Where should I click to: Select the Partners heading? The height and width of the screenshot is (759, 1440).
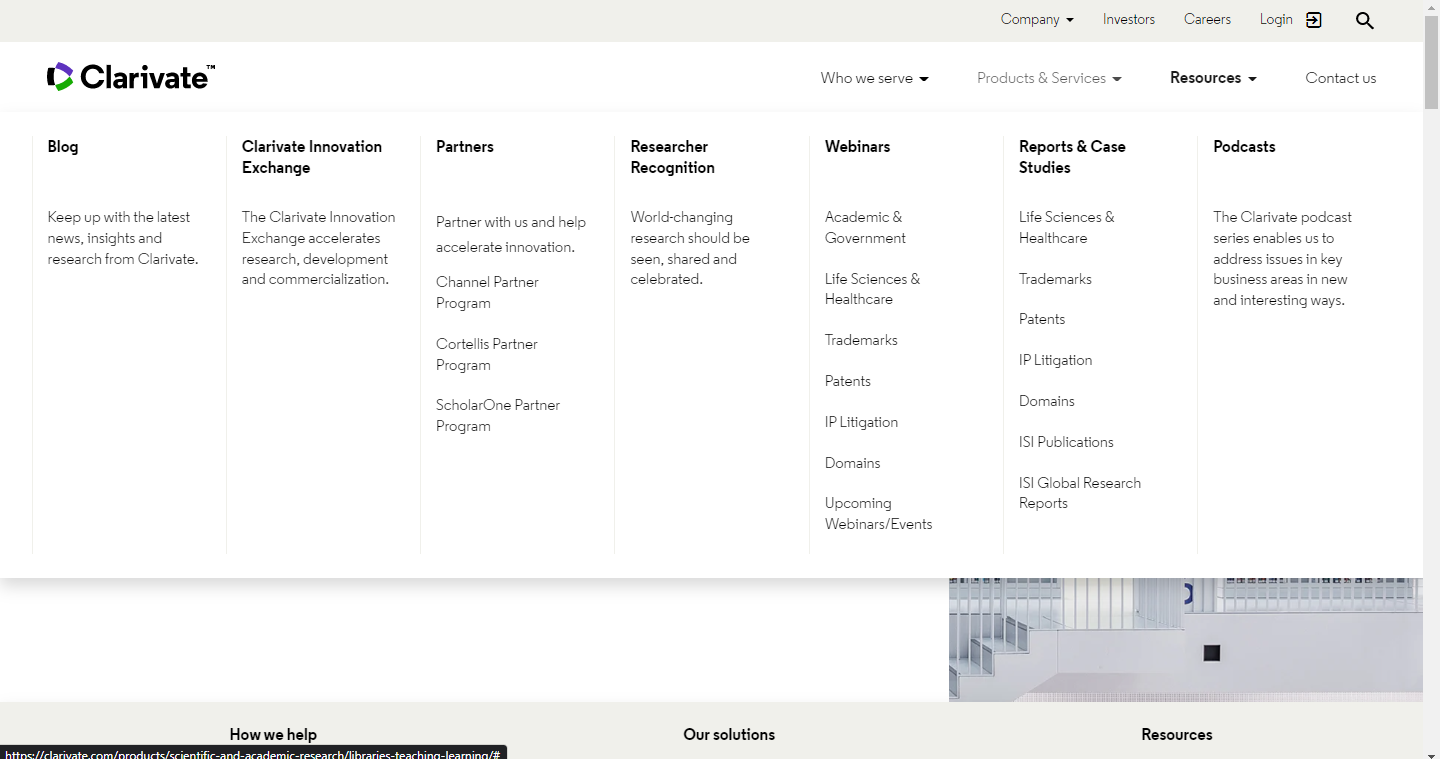[465, 146]
